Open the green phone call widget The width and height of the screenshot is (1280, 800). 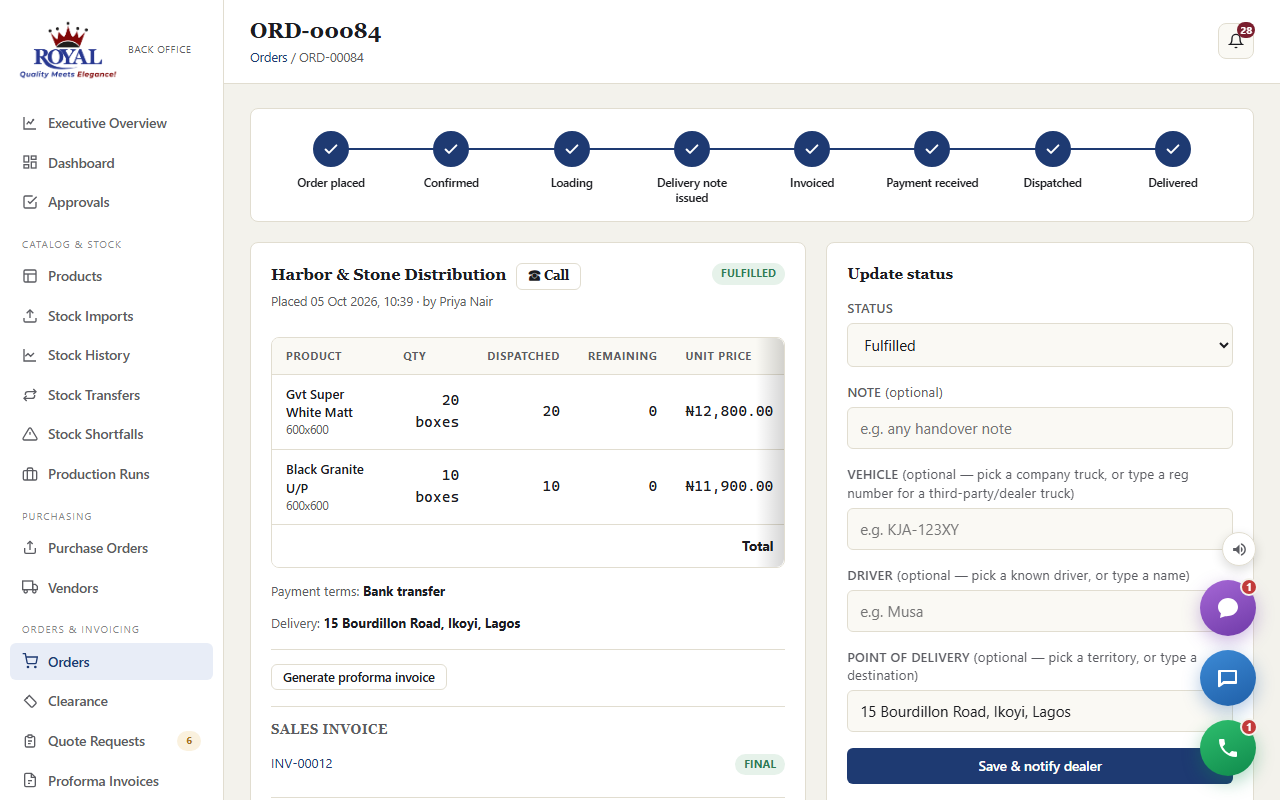1228,748
